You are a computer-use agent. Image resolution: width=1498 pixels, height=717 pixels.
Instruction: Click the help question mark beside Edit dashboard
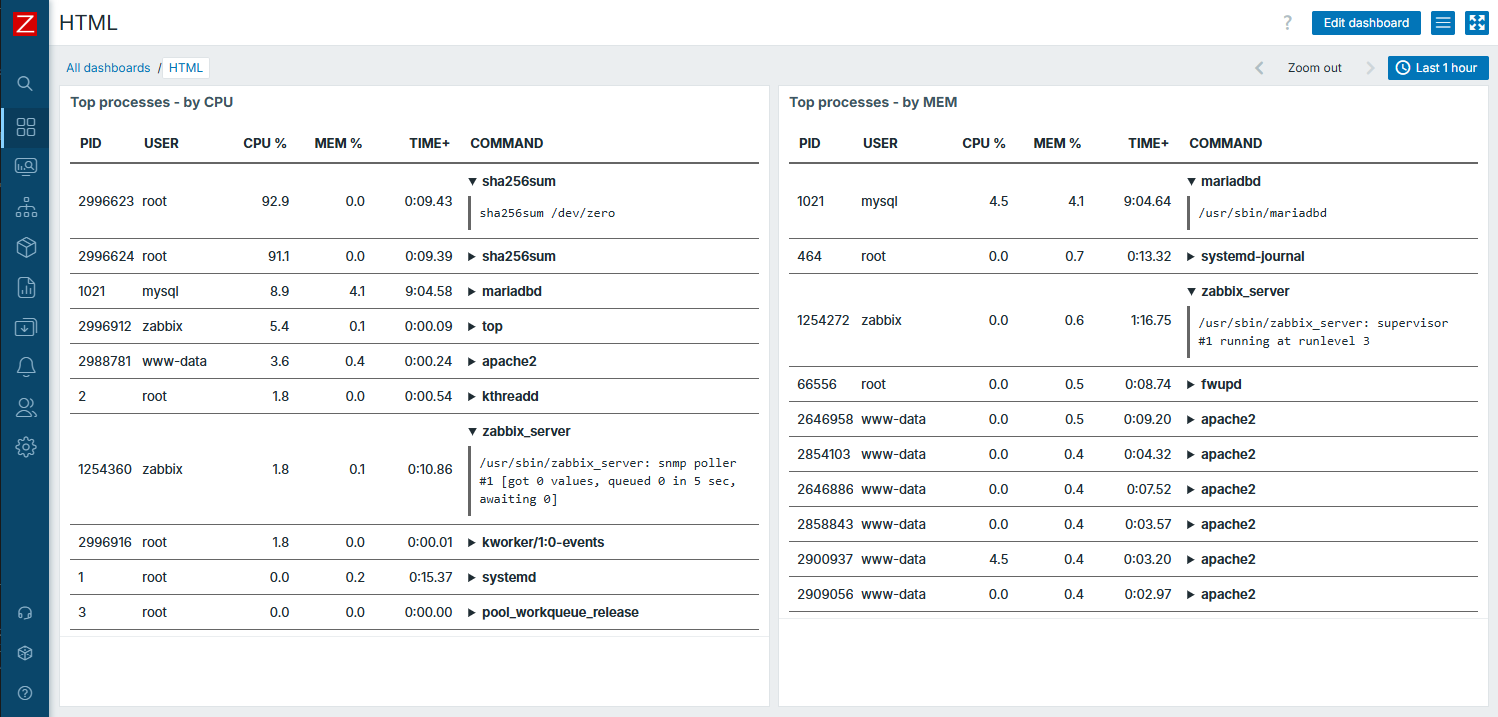1288,23
